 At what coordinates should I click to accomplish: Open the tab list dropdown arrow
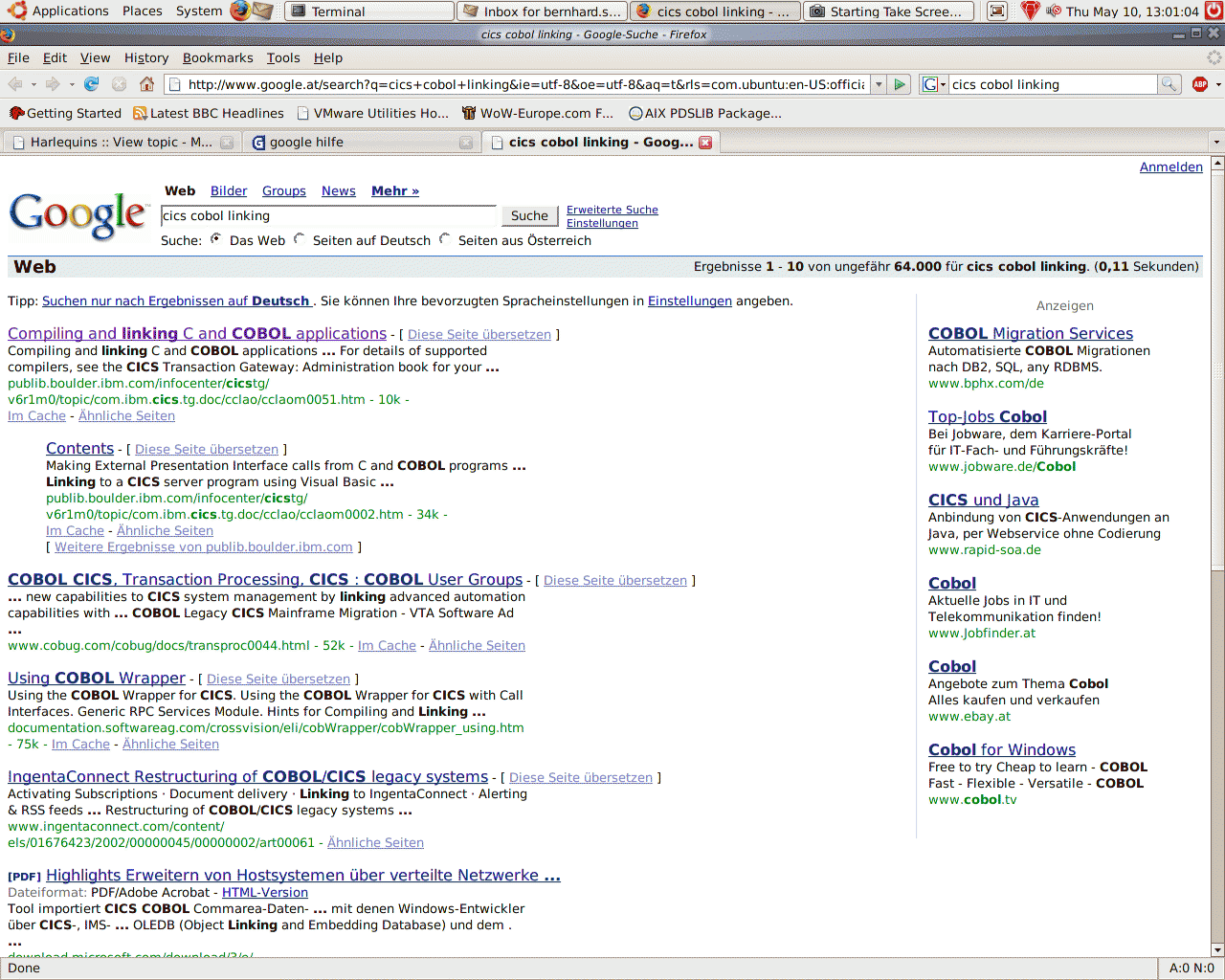coord(1216,142)
